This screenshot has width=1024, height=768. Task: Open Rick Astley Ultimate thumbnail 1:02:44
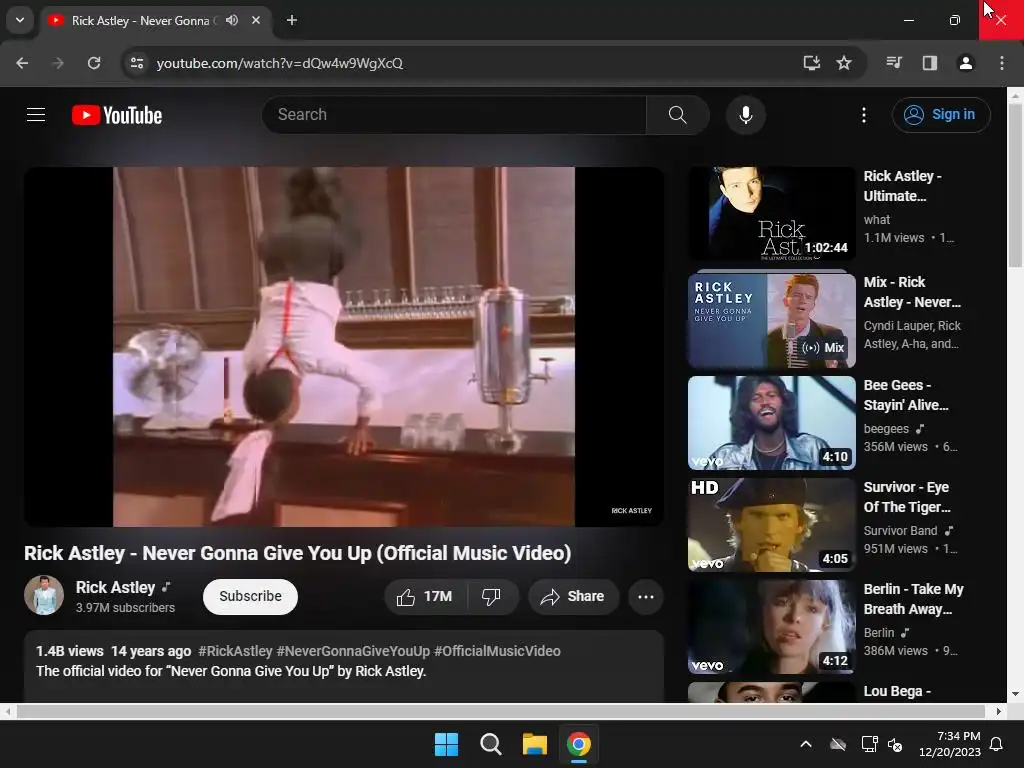click(x=771, y=214)
